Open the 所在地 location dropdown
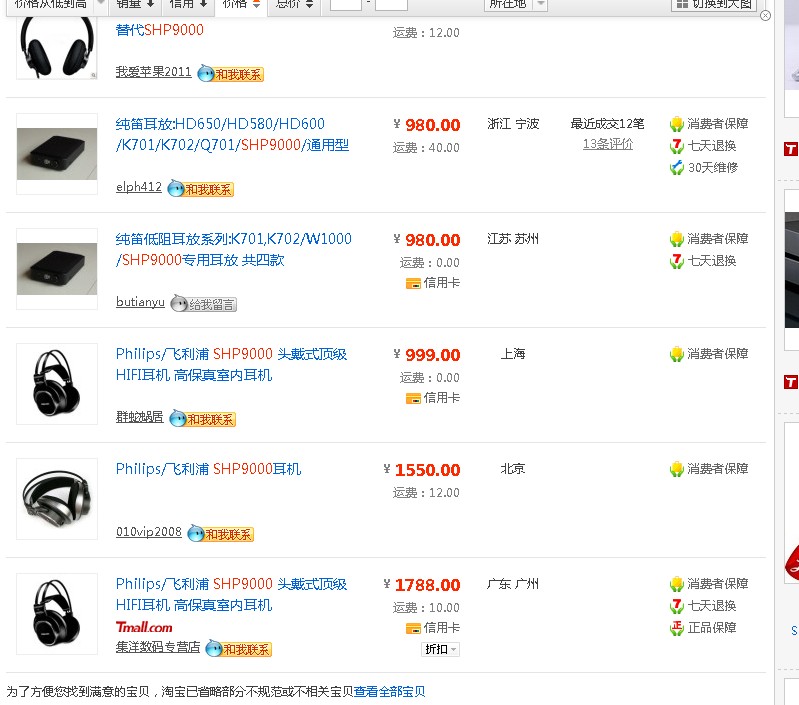Viewport: 799px width, 705px height. [x=515, y=4]
